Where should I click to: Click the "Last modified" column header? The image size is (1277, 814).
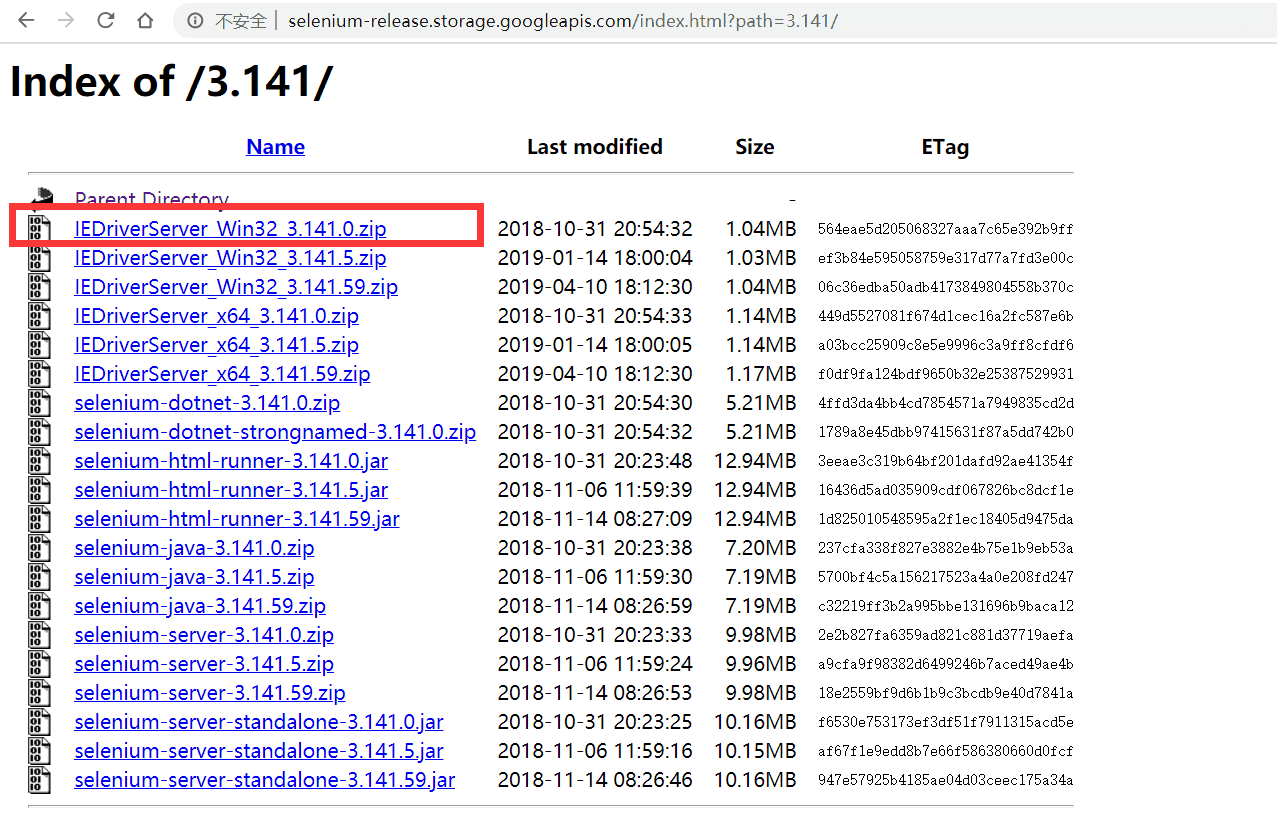click(x=595, y=147)
